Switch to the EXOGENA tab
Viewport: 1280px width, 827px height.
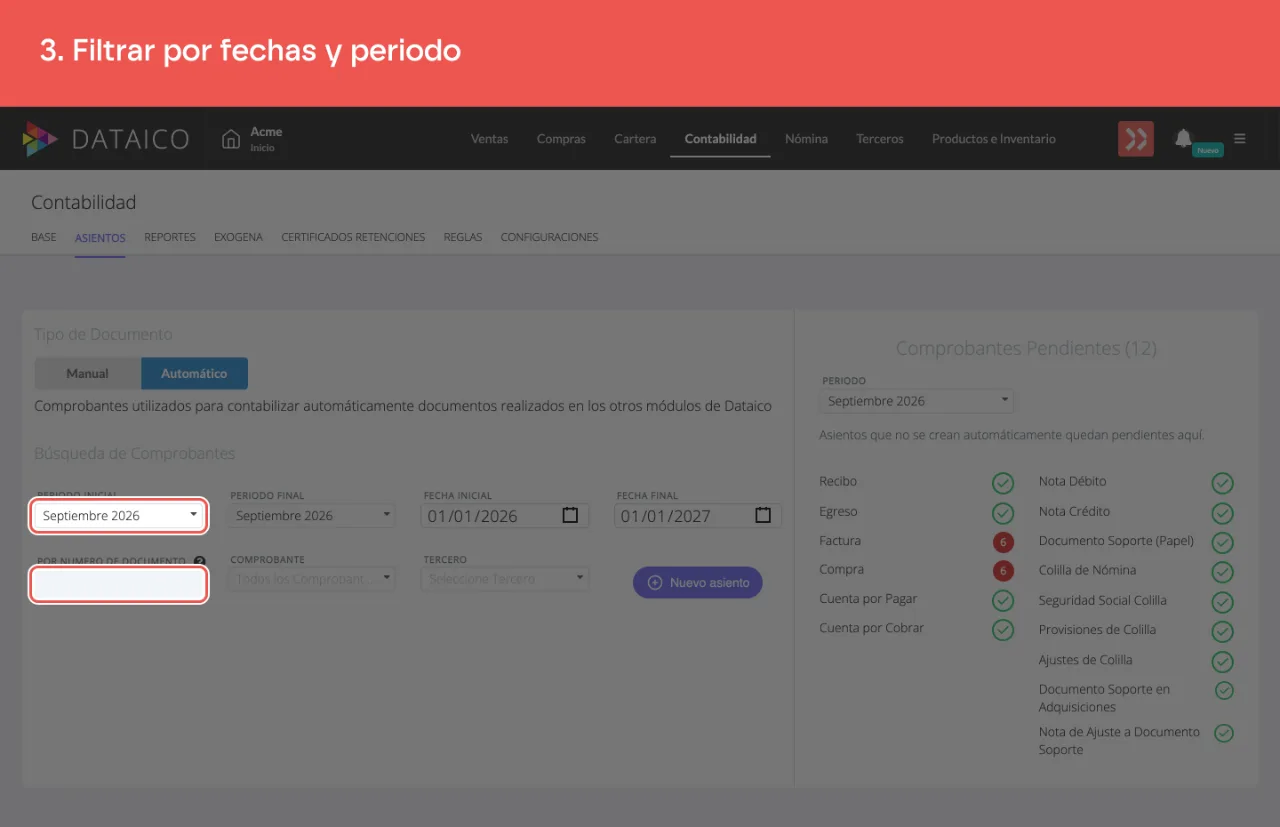[238, 238]
